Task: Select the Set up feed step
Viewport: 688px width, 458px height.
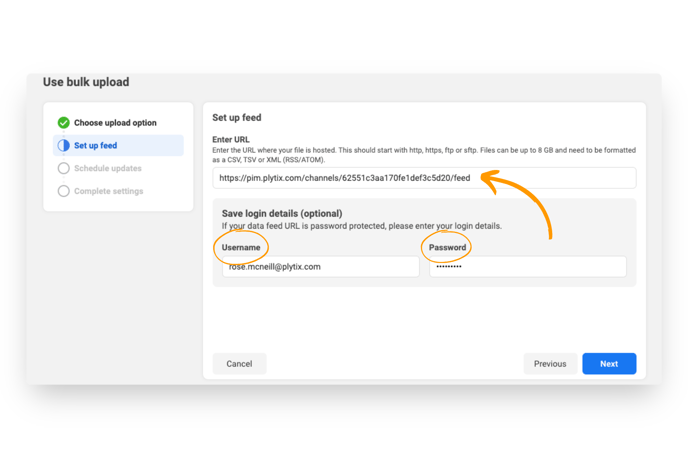Action: click(118, 145)
